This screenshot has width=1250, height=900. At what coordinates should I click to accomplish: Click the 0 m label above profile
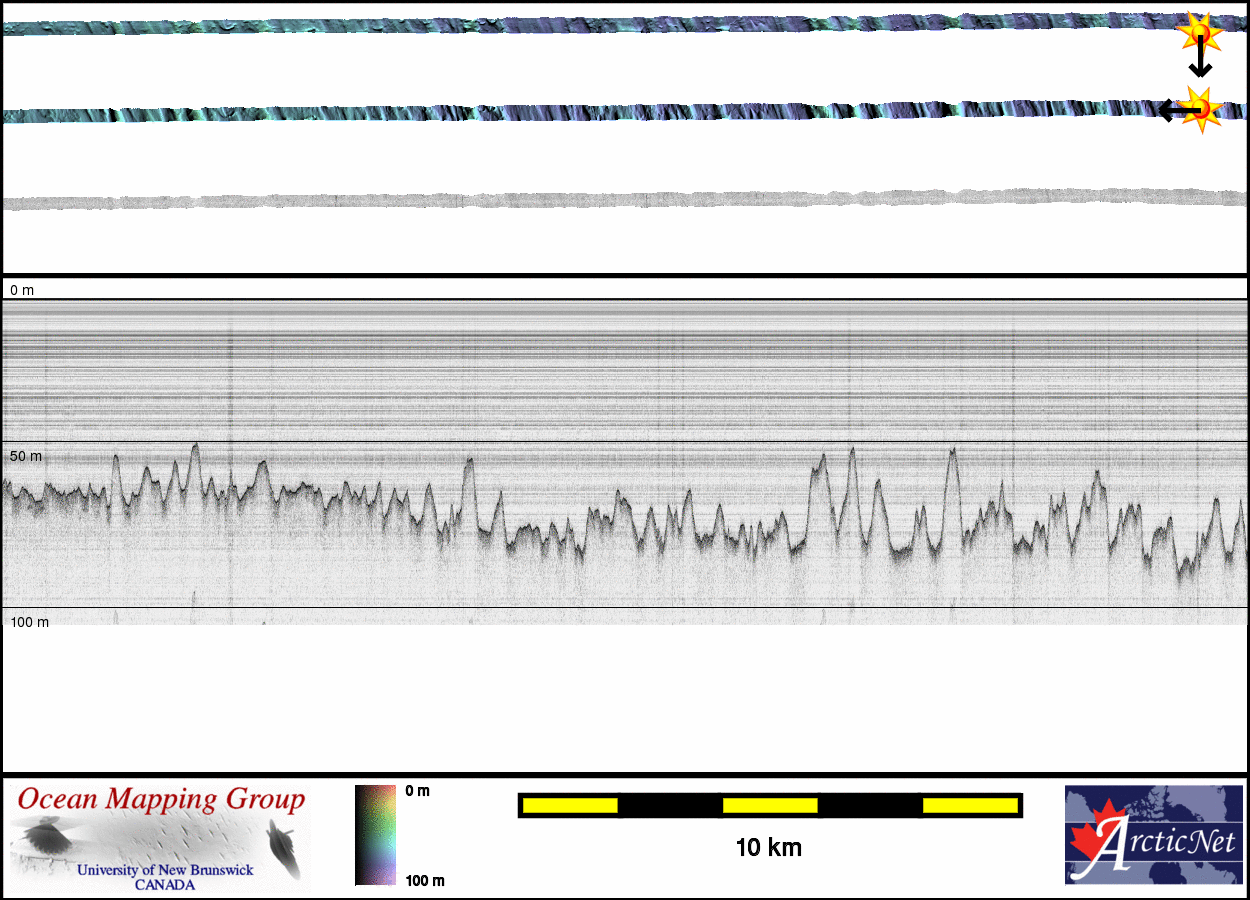click(22, 290)
